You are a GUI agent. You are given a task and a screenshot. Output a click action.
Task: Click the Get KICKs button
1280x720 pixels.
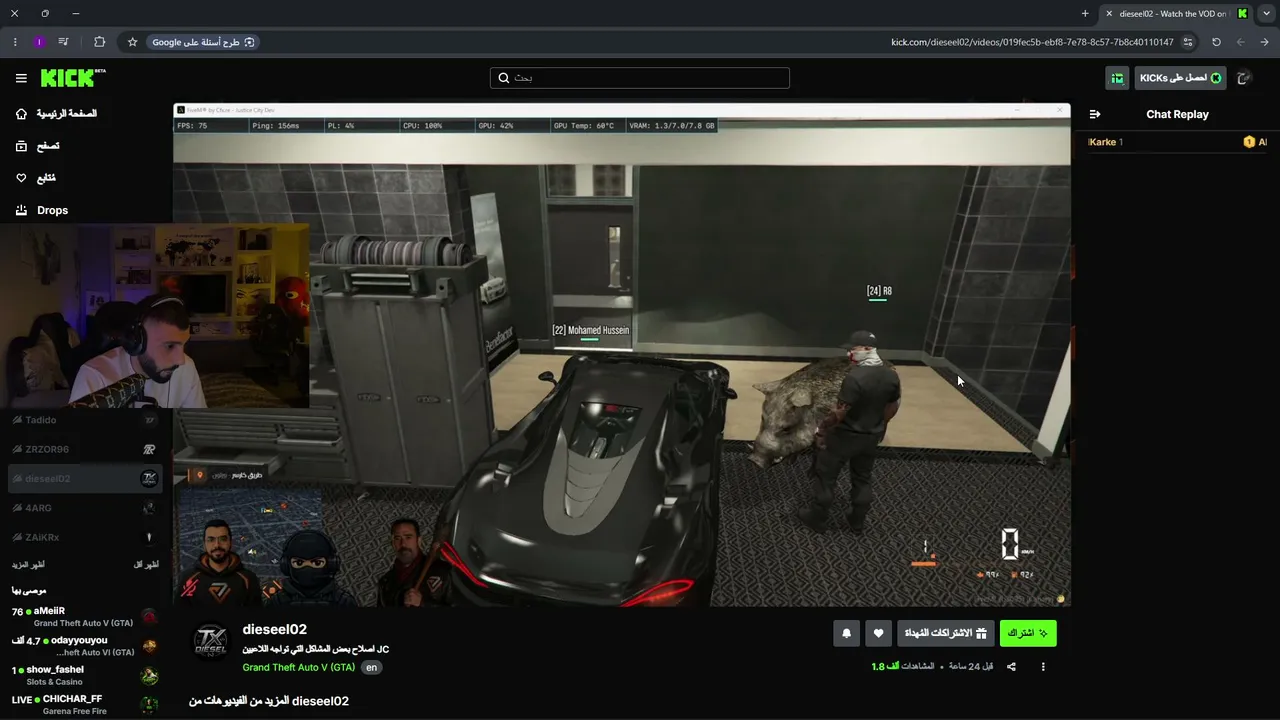(1180, 78)
